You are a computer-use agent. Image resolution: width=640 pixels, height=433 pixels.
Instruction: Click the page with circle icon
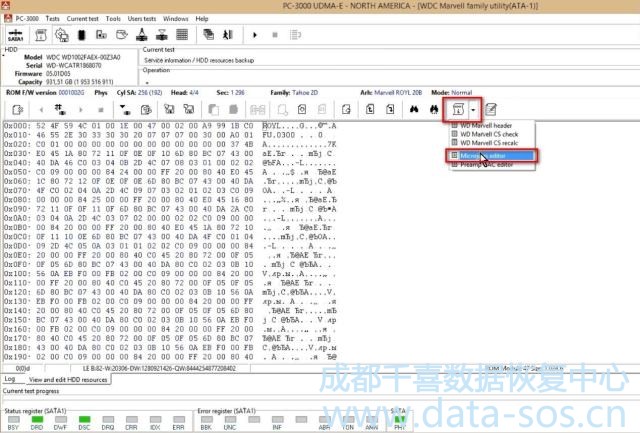(x=302, y=109)
